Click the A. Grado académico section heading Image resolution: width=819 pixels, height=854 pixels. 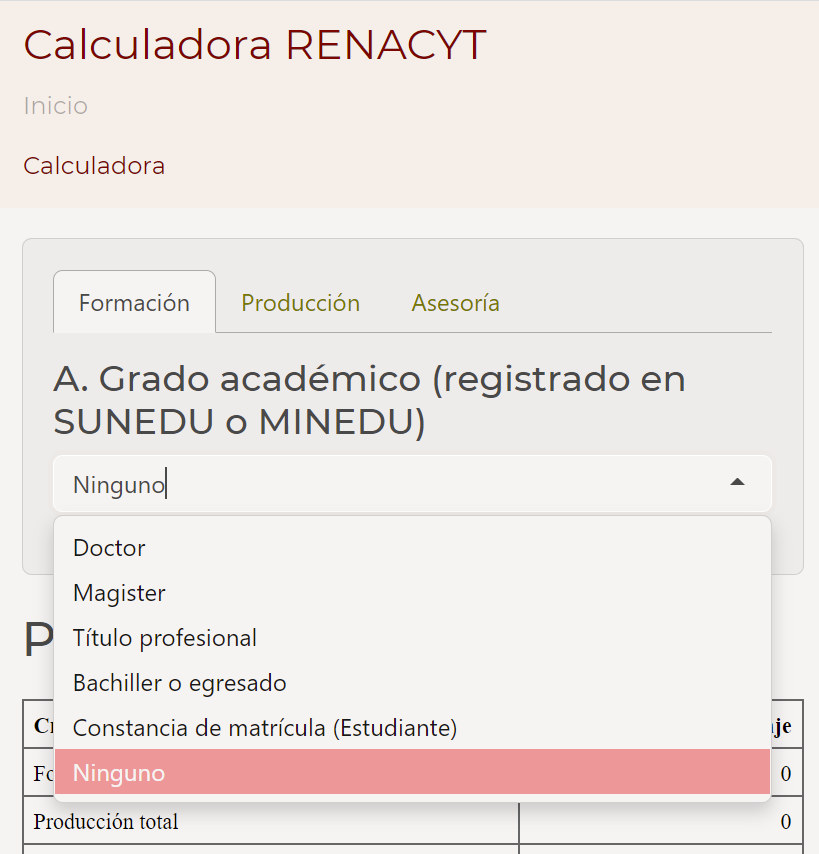369,400
